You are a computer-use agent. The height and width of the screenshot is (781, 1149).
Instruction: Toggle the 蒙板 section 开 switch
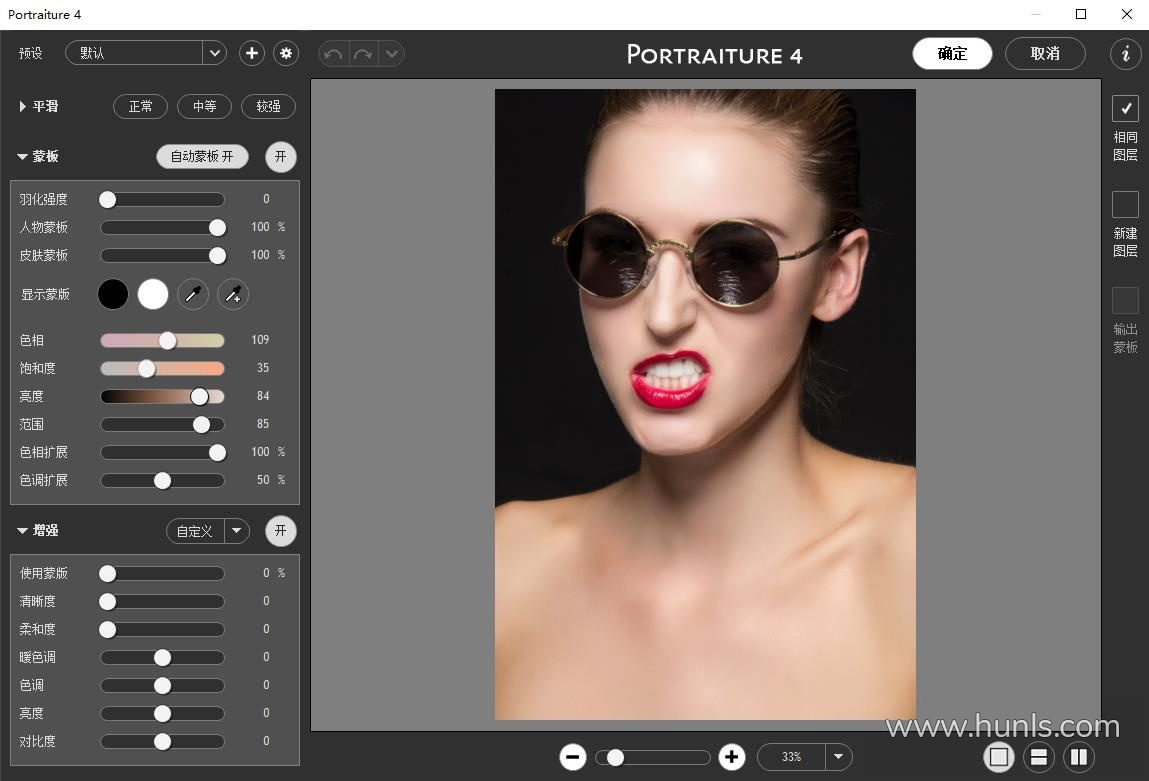point(281,157)
